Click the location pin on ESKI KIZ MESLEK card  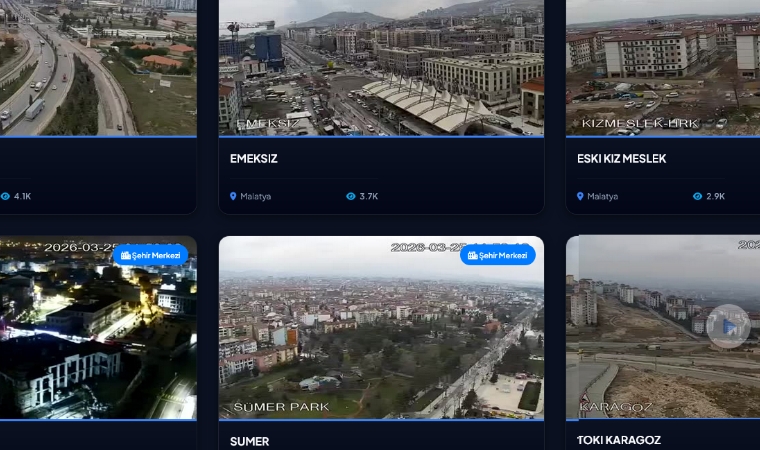(580, 196)
